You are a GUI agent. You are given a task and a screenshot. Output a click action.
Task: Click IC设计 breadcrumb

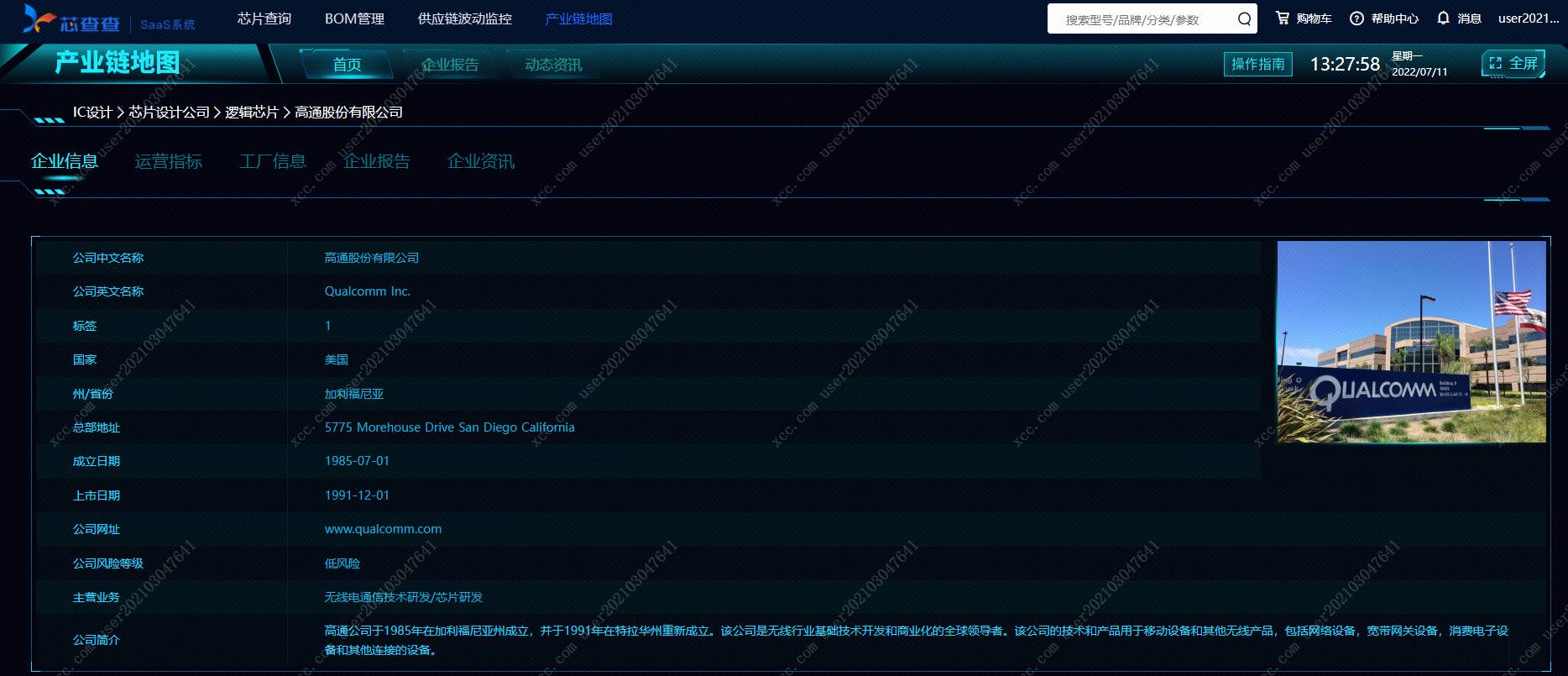(92, 112)
